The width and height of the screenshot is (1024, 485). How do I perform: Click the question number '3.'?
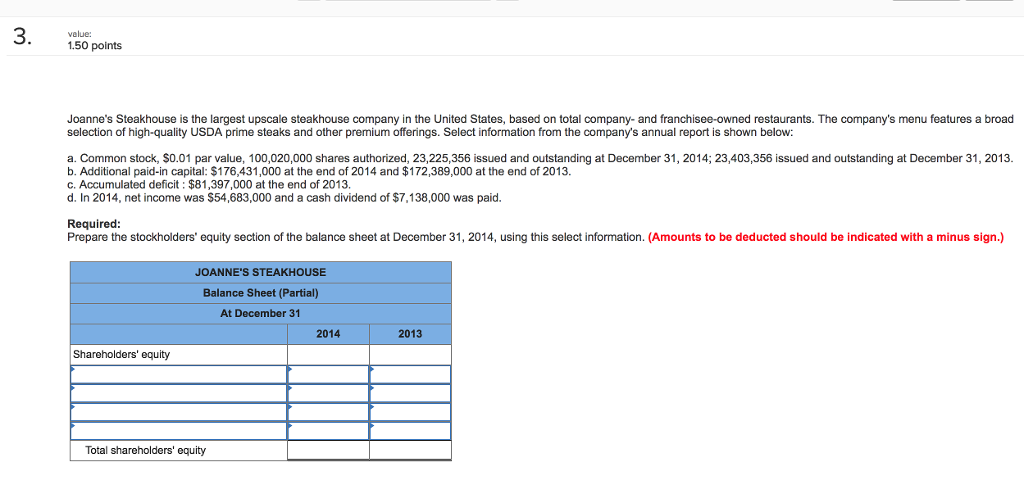(x=22, y=38)
